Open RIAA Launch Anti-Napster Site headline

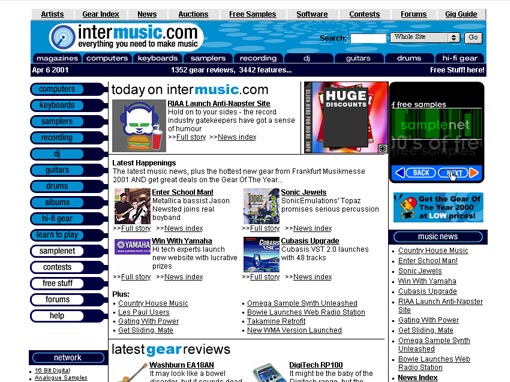click(x=219, y=104)
